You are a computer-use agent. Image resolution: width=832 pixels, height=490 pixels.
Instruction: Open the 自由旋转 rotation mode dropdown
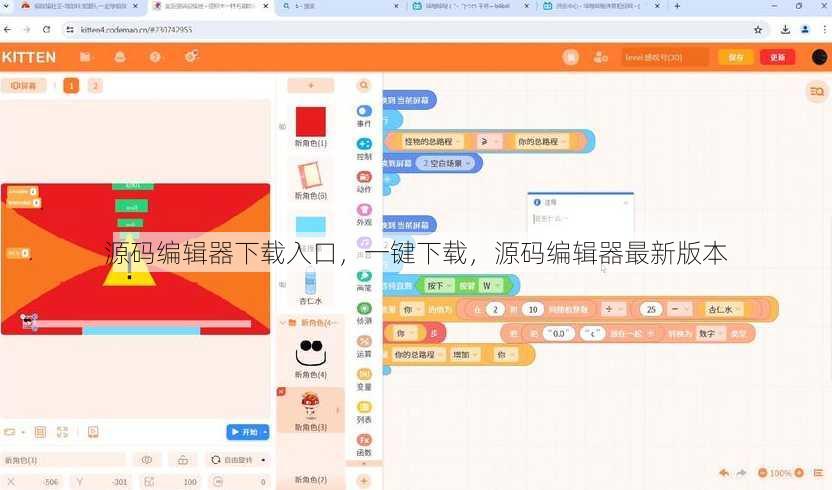click(238, 460)
